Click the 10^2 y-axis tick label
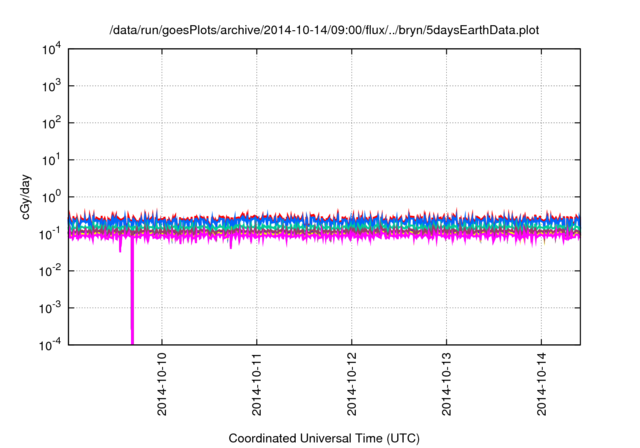The width and height of the screenshot is (640, 448). pos(50,123)
